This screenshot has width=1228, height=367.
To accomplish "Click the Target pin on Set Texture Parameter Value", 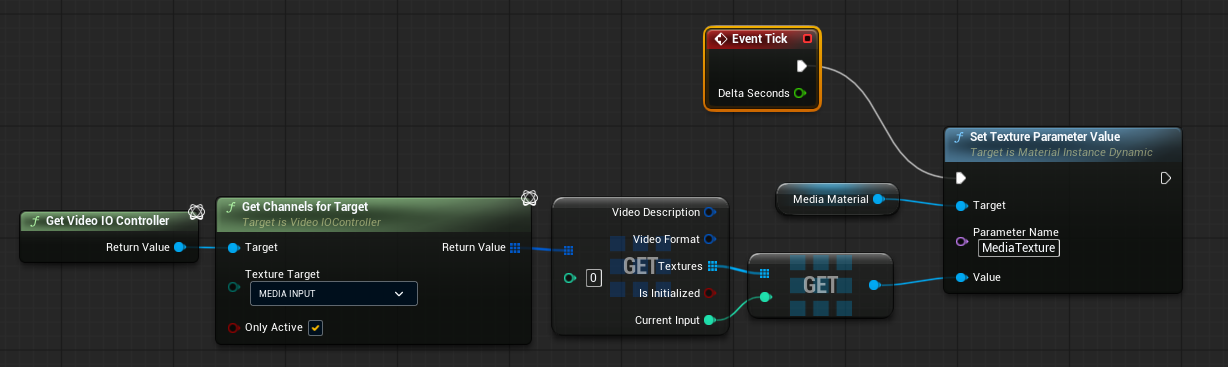I will (961, 206).
